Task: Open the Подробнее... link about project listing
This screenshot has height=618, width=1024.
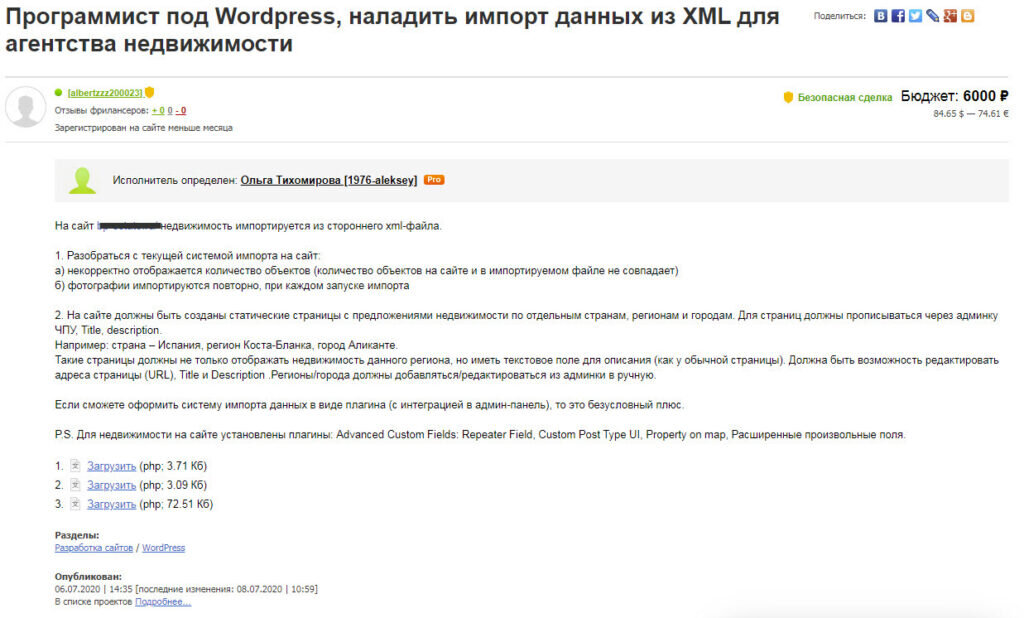Action: [163, 602]
